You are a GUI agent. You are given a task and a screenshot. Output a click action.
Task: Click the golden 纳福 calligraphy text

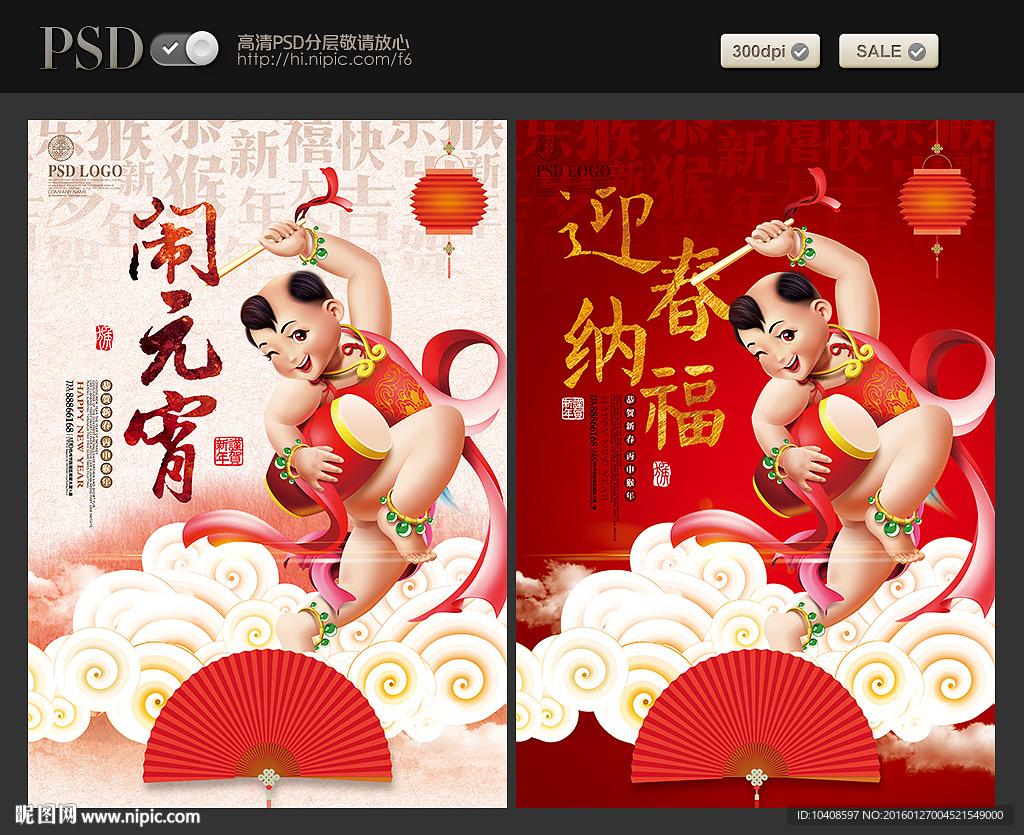pyautogui.click(x=643, y=375)
